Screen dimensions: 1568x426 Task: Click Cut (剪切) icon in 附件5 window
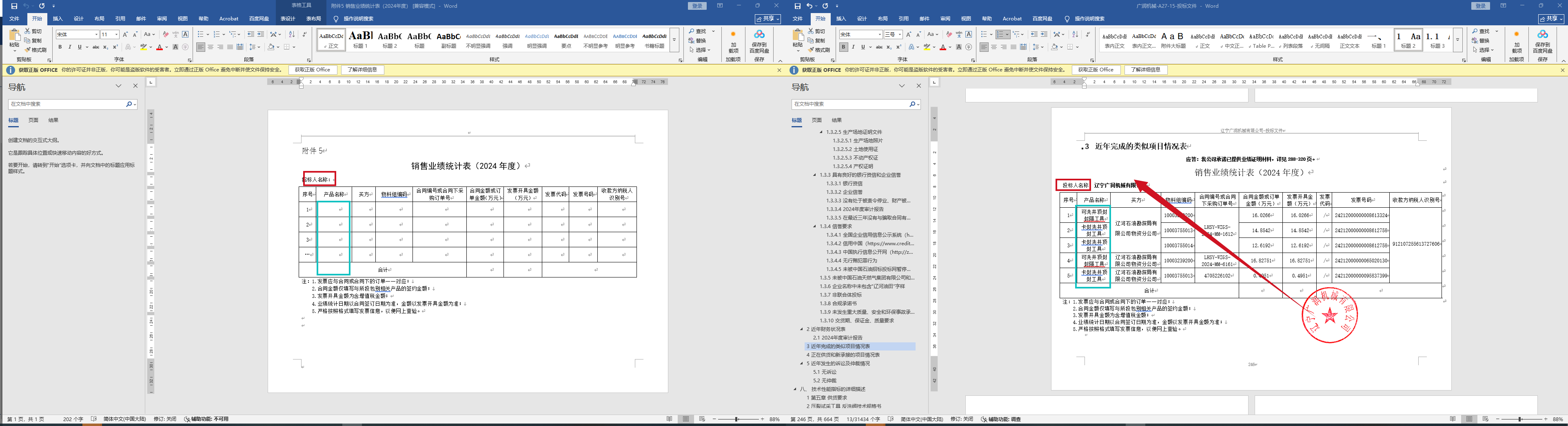pos(33,31)
